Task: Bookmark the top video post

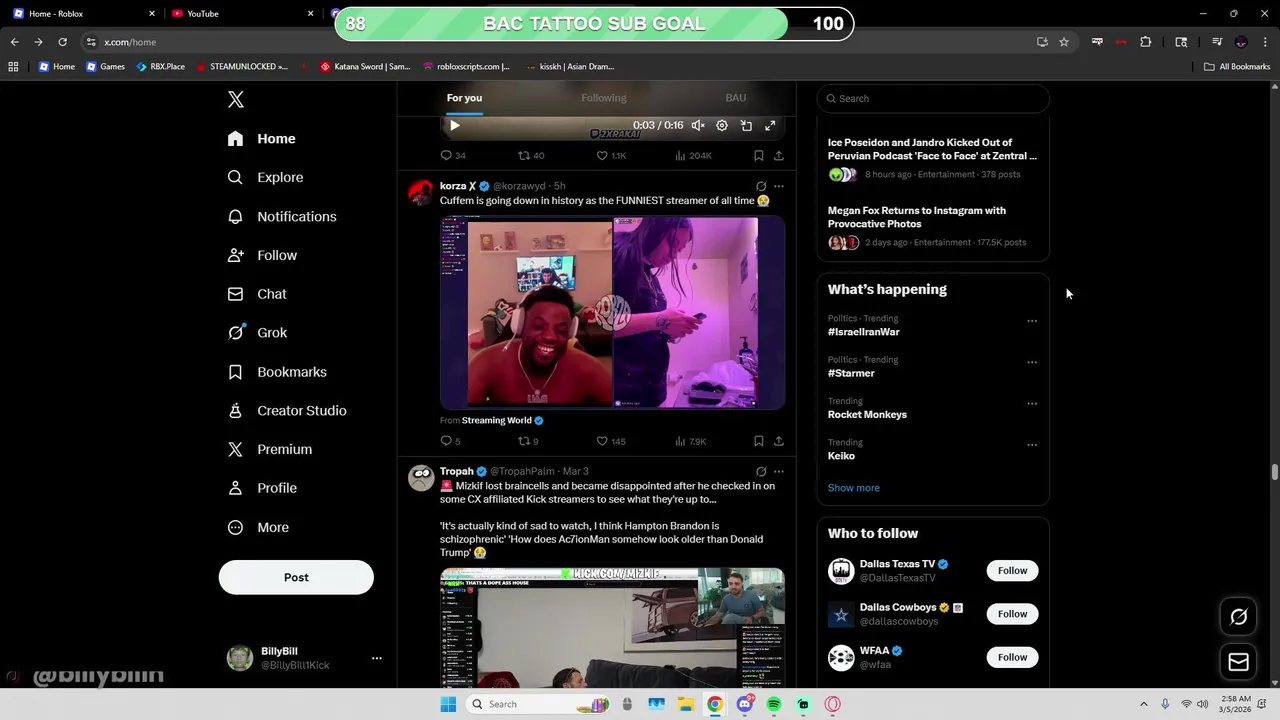Action: 759,156
